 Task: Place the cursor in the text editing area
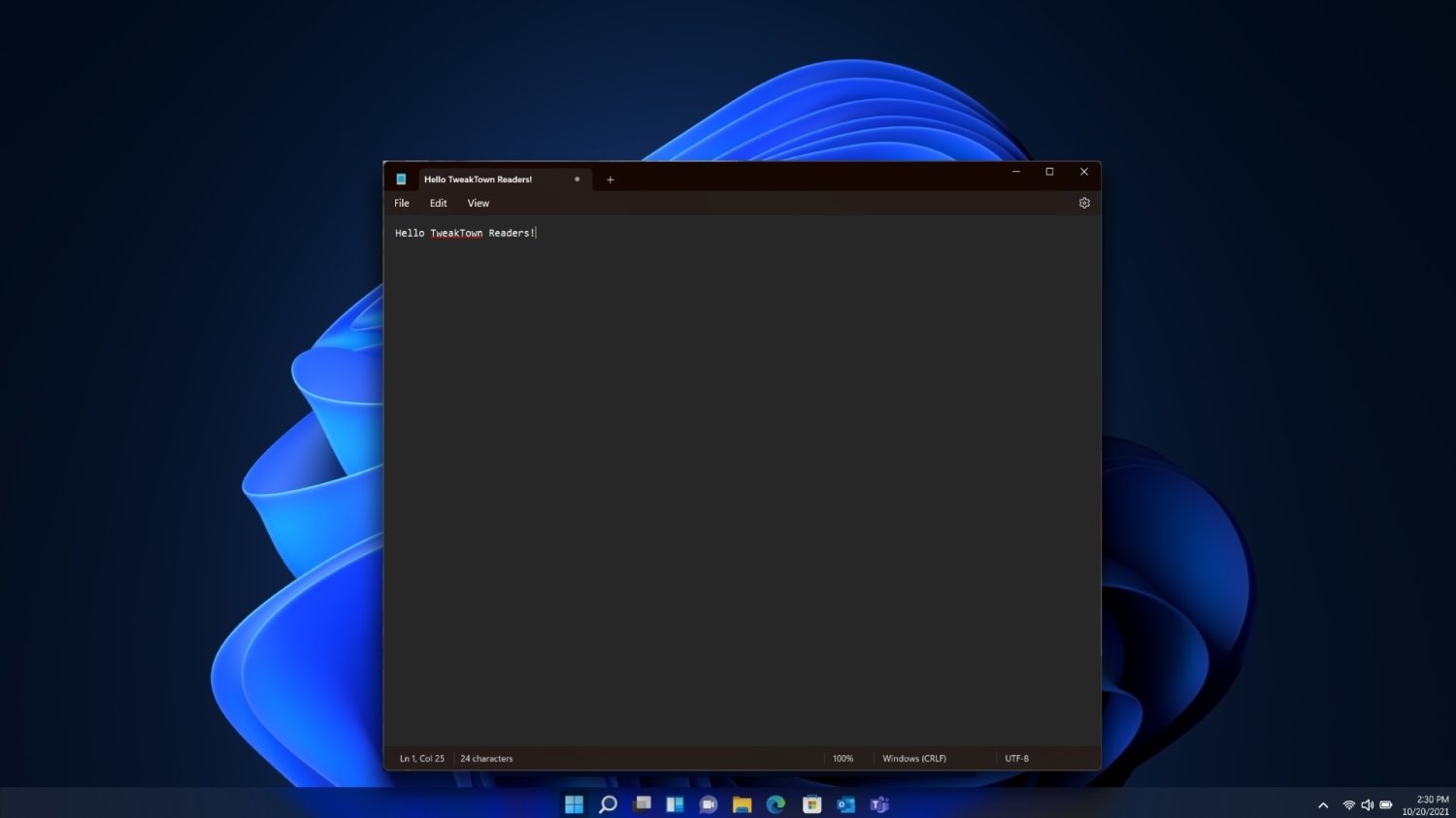(x=679, y=388)
